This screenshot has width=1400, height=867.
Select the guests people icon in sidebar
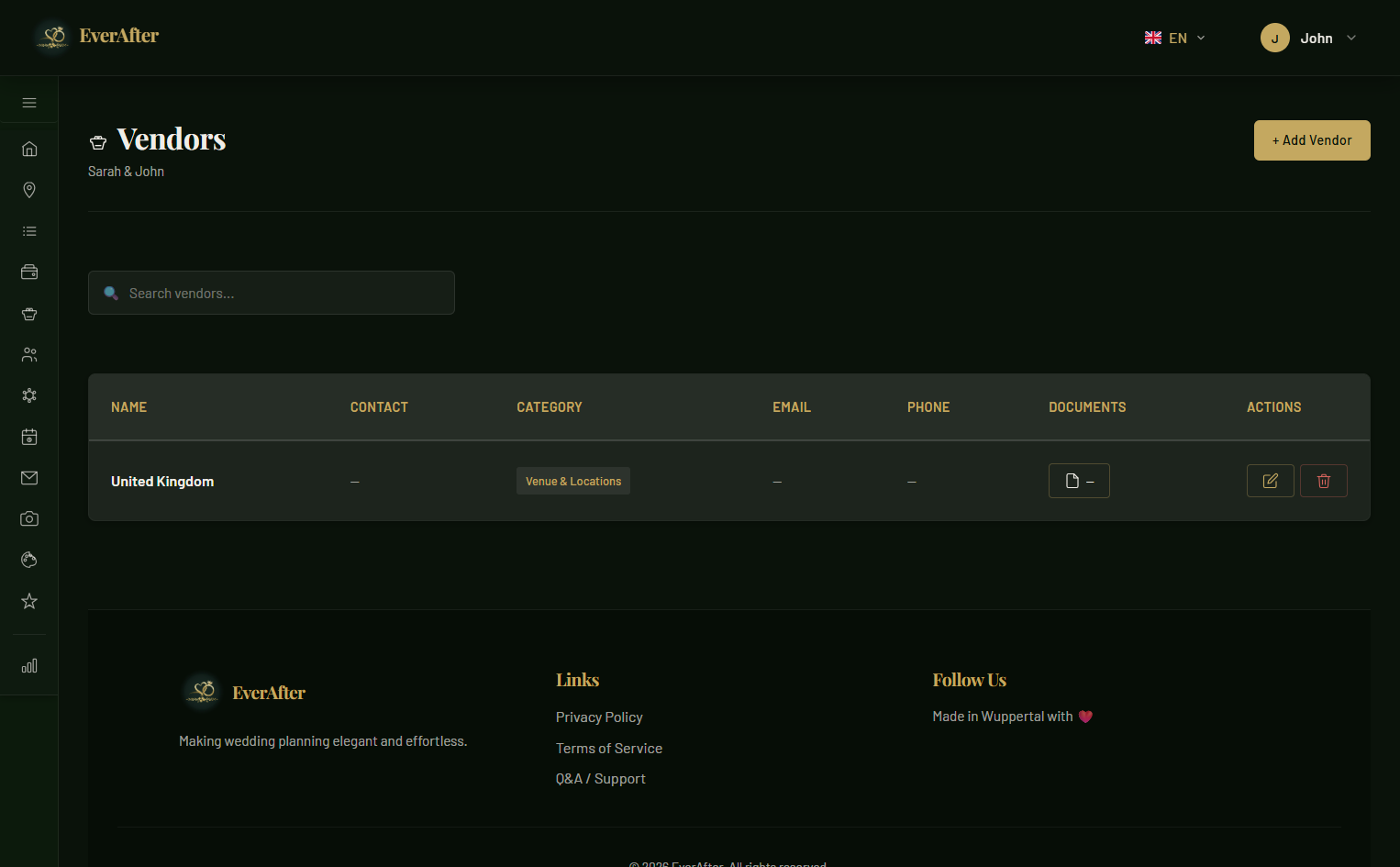coord(29,354)
